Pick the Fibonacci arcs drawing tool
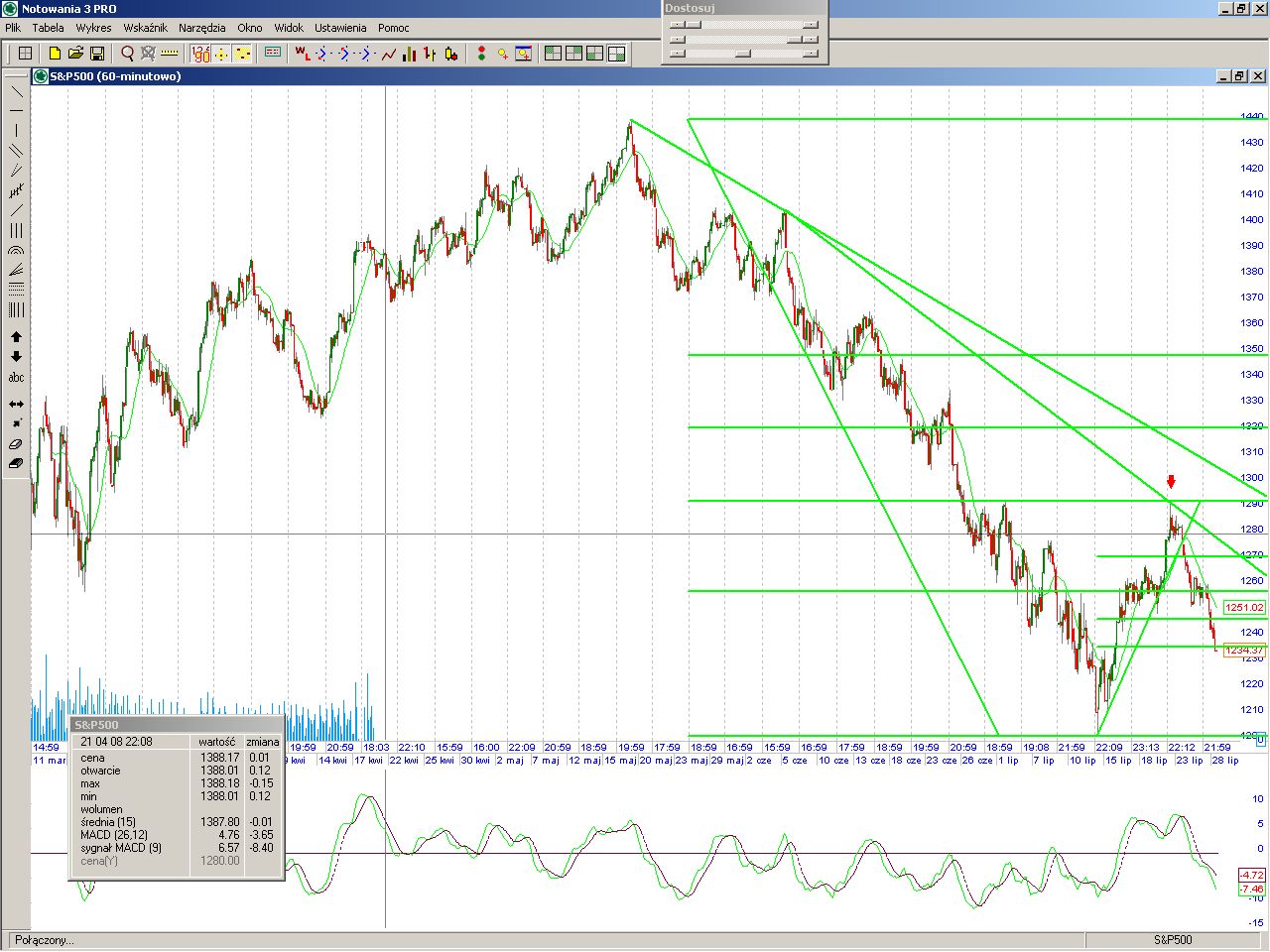 (x=16, y=250)
